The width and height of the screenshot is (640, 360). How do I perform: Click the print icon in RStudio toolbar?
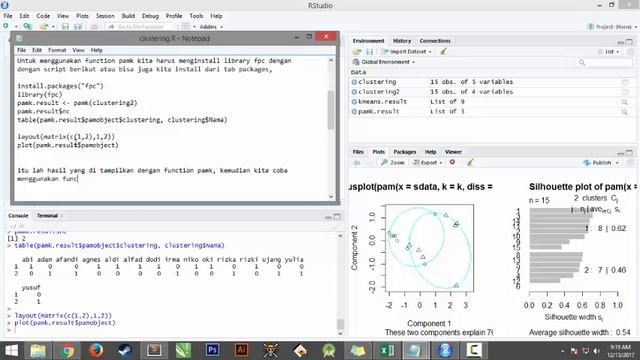[x=94, y=27]
